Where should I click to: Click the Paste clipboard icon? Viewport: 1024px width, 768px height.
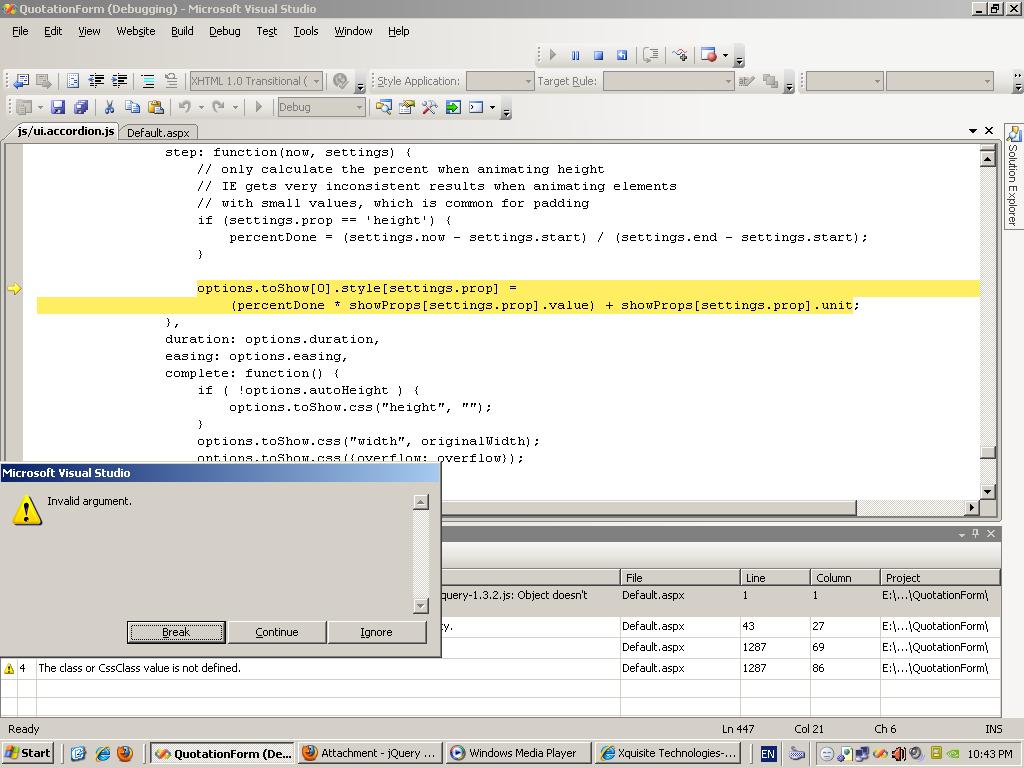point(155,107)
